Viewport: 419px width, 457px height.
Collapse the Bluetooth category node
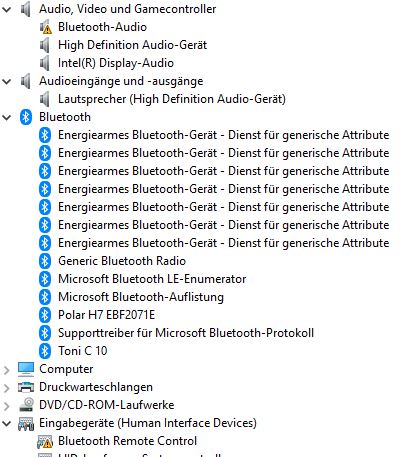point(7,117)
